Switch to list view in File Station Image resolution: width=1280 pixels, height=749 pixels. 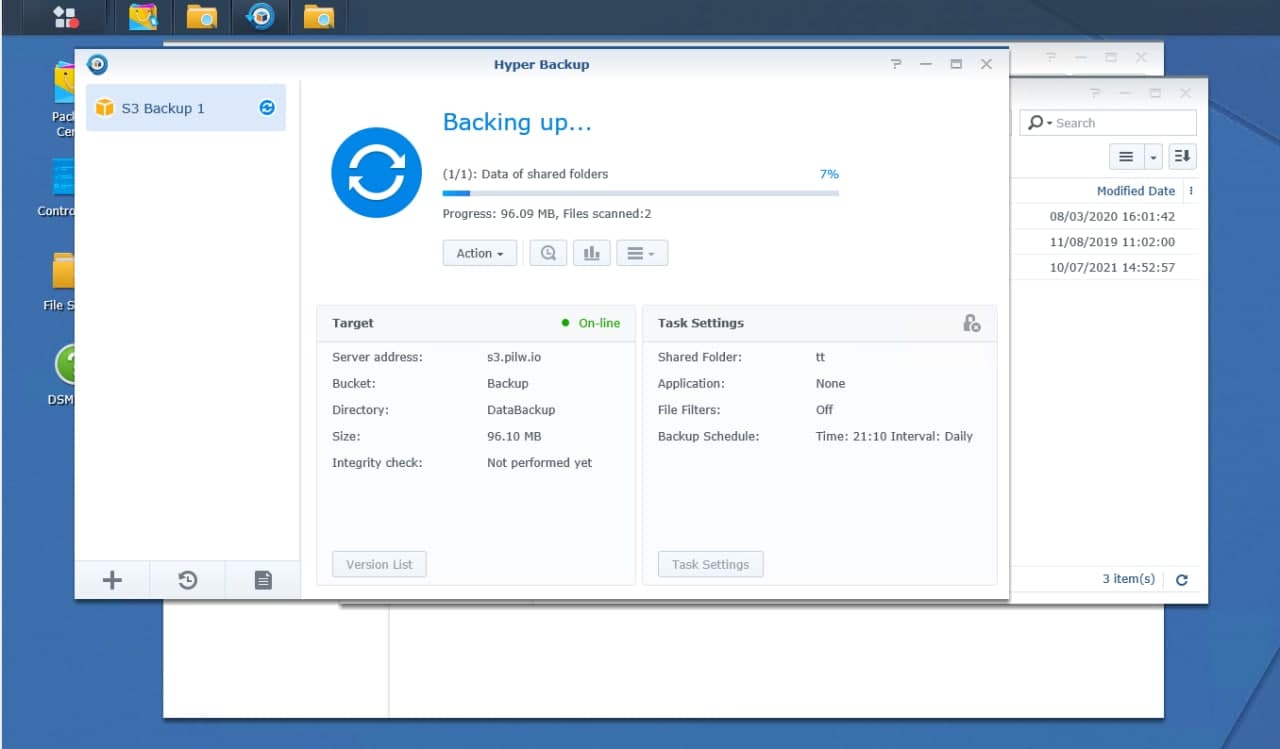[1126, 157]
